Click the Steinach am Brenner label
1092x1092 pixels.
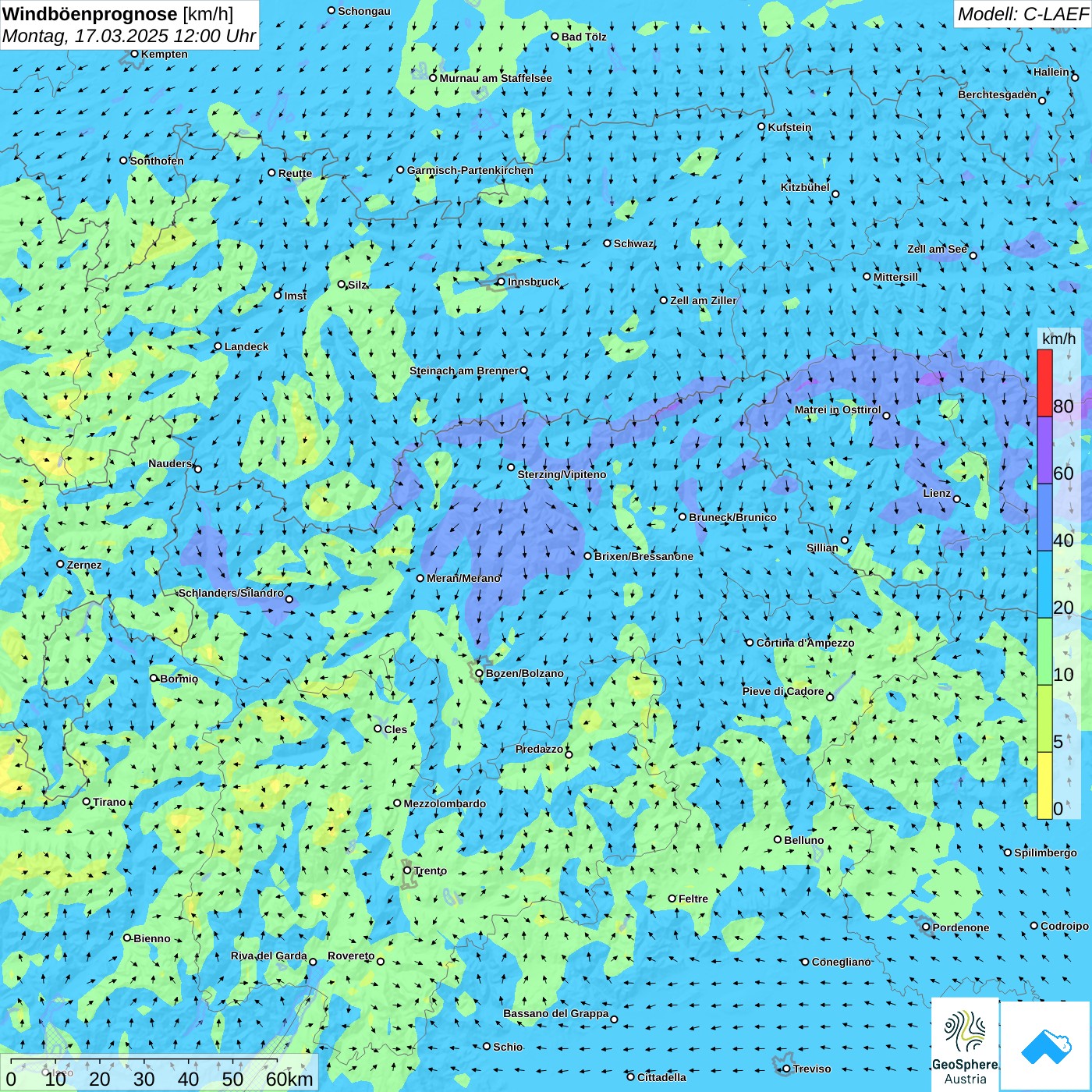pos(463,370)
